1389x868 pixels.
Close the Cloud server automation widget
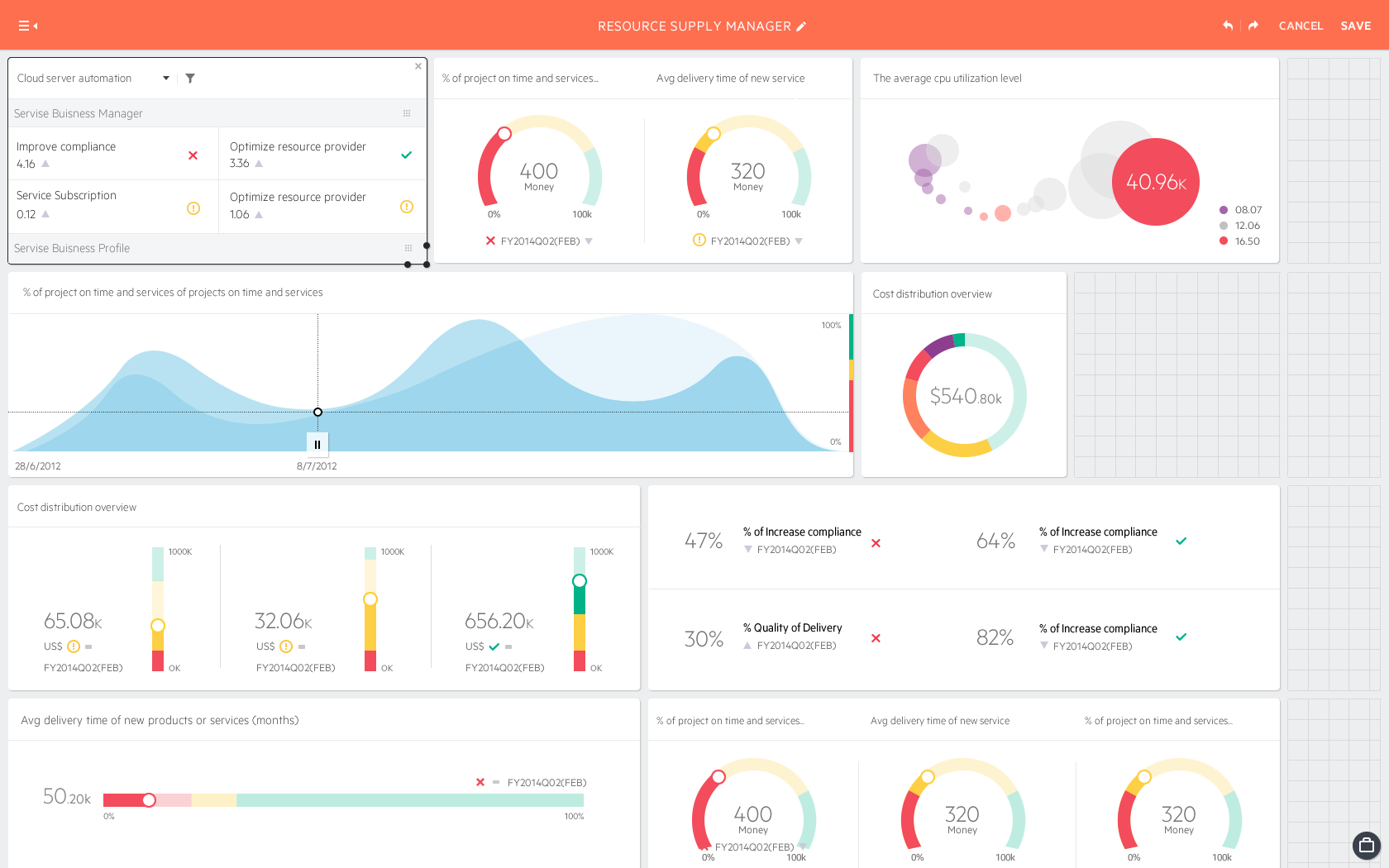tap(418, 66)
